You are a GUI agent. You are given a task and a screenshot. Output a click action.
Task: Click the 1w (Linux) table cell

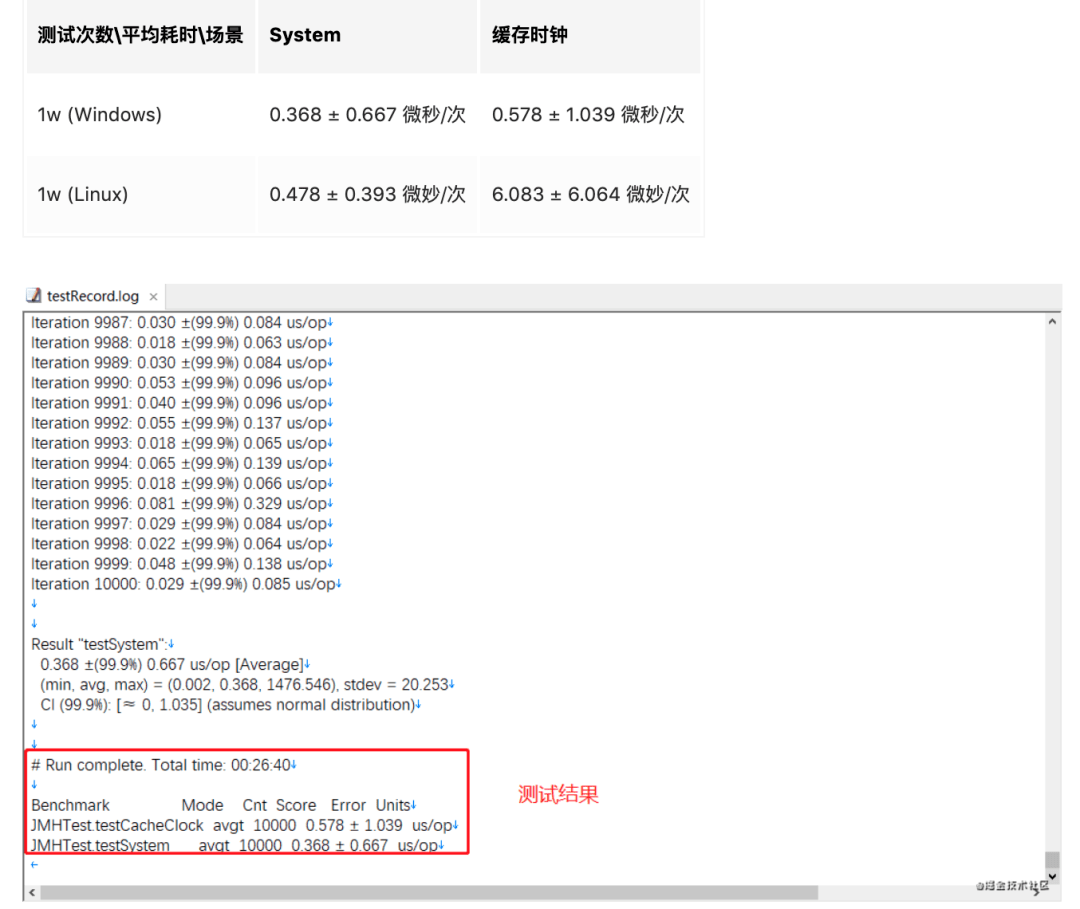tap(81, 194)
